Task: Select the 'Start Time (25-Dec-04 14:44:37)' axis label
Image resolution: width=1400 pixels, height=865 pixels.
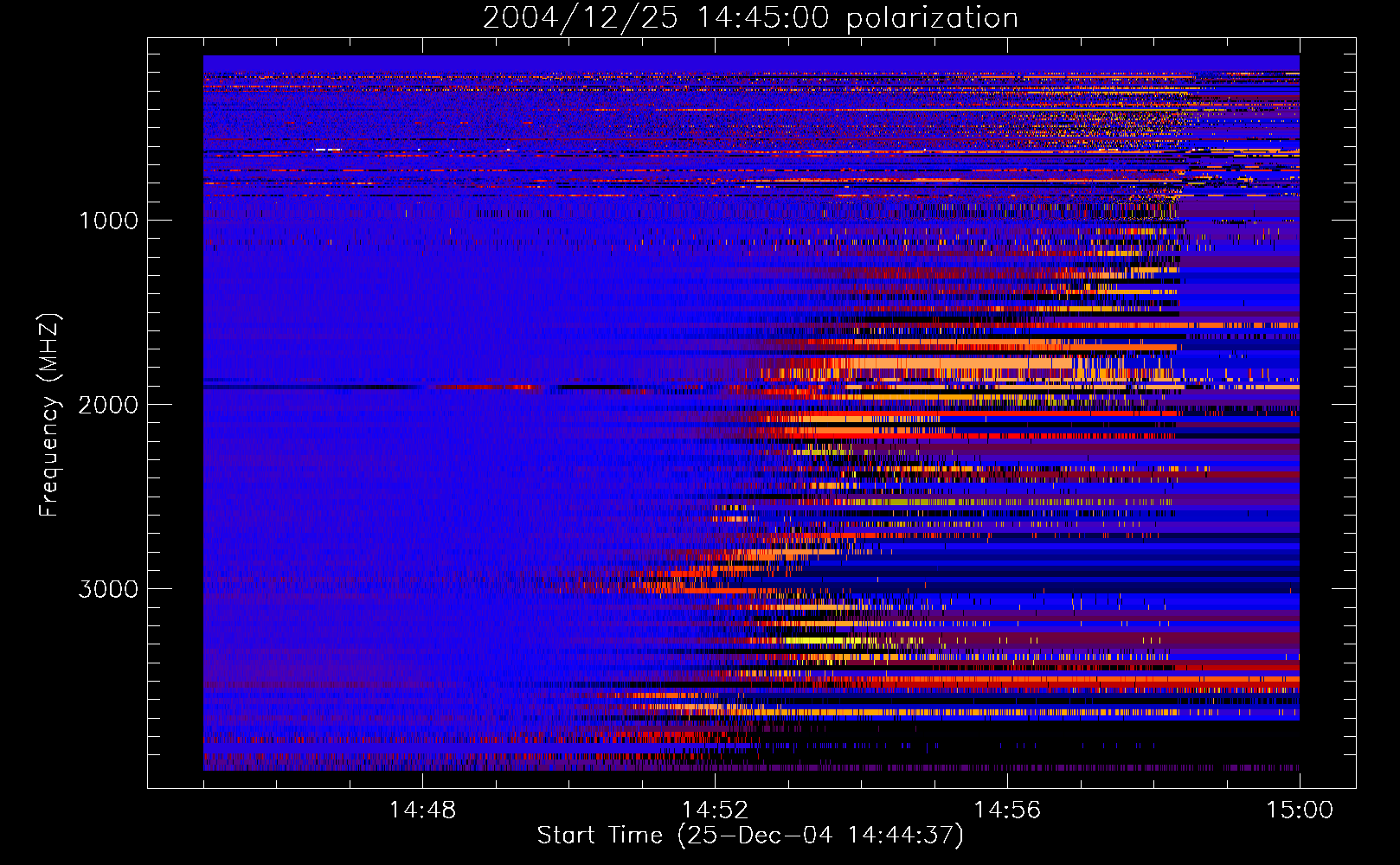Action: [750, 836]
